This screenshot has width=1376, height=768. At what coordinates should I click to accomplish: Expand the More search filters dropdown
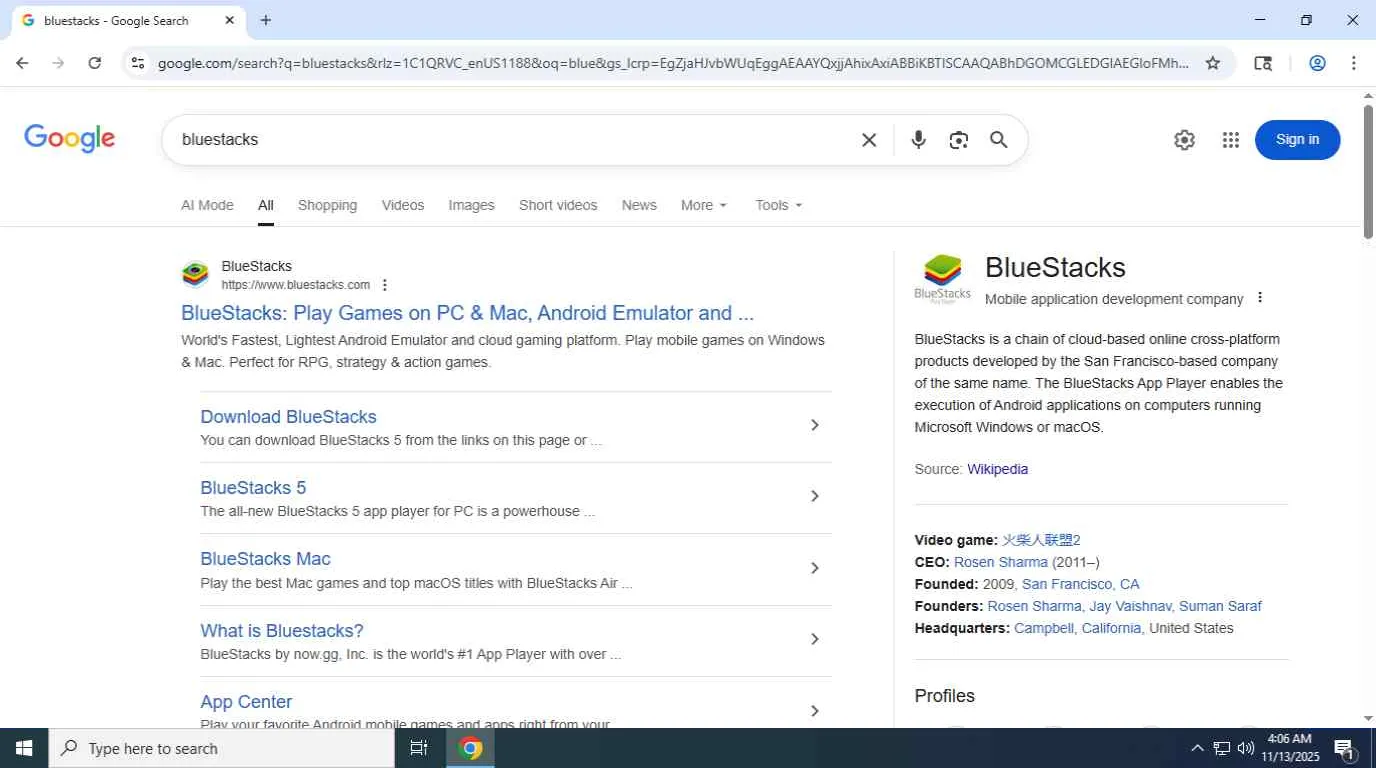pos(704,205)
